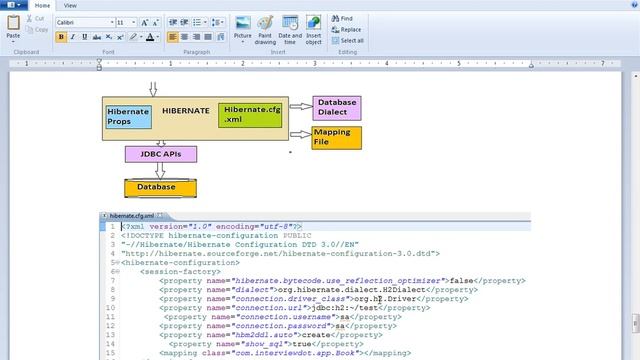640x360 pixels.
Task: Click the '<session-factory>' tag text
Action: pos(180,272)
